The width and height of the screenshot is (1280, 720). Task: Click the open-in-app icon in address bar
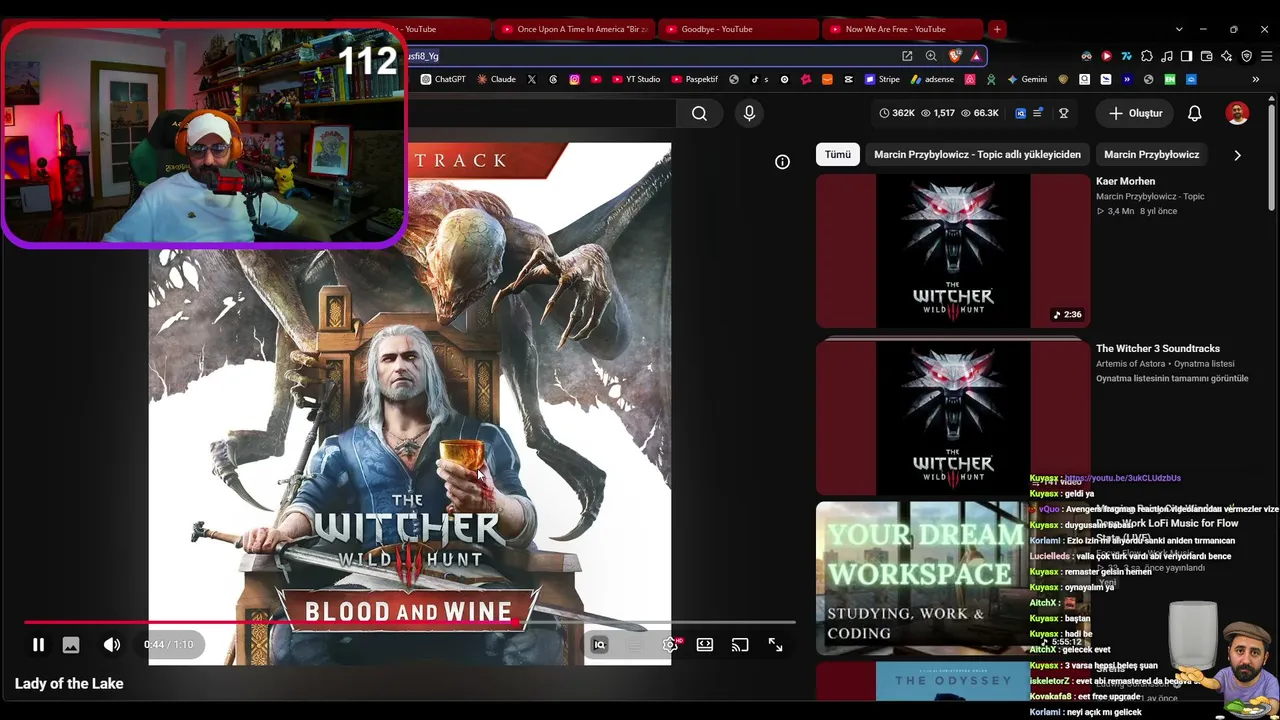[x=907, y=56]
